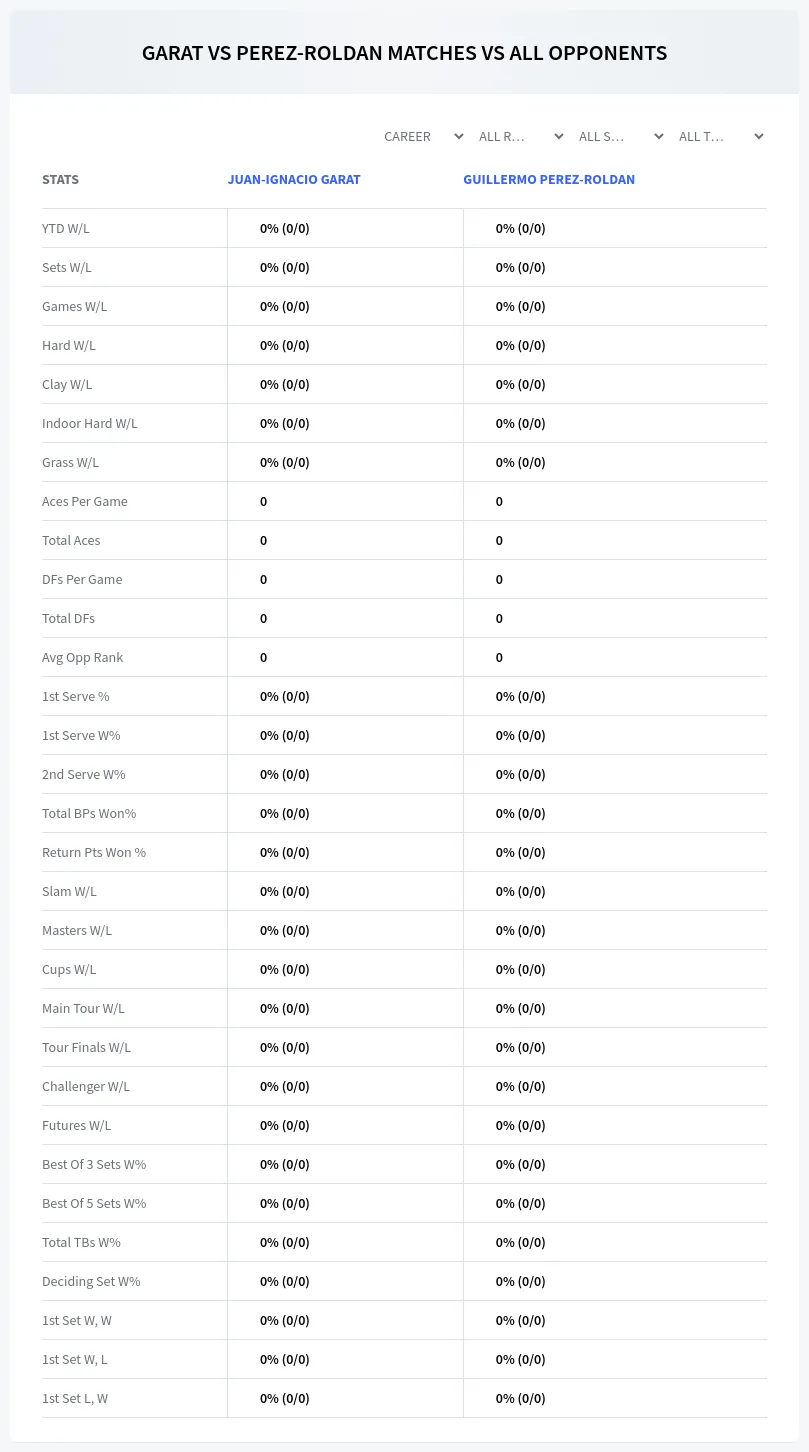
Task: Click Perez-Roldan's 1st Set L, W value
Action: (521, 1398)
